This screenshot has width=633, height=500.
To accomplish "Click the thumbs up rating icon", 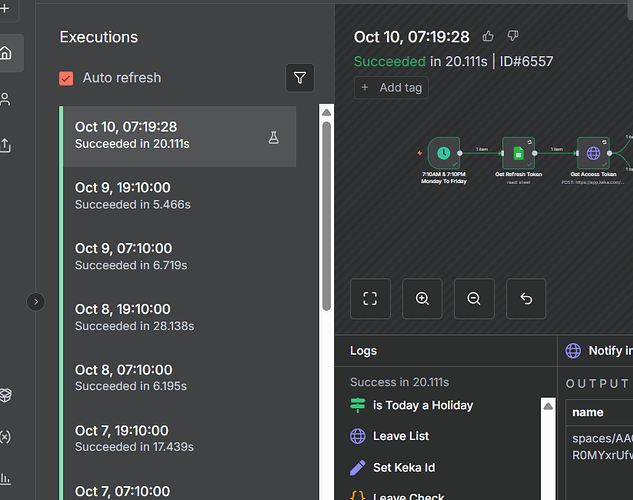I will [488, 37].
